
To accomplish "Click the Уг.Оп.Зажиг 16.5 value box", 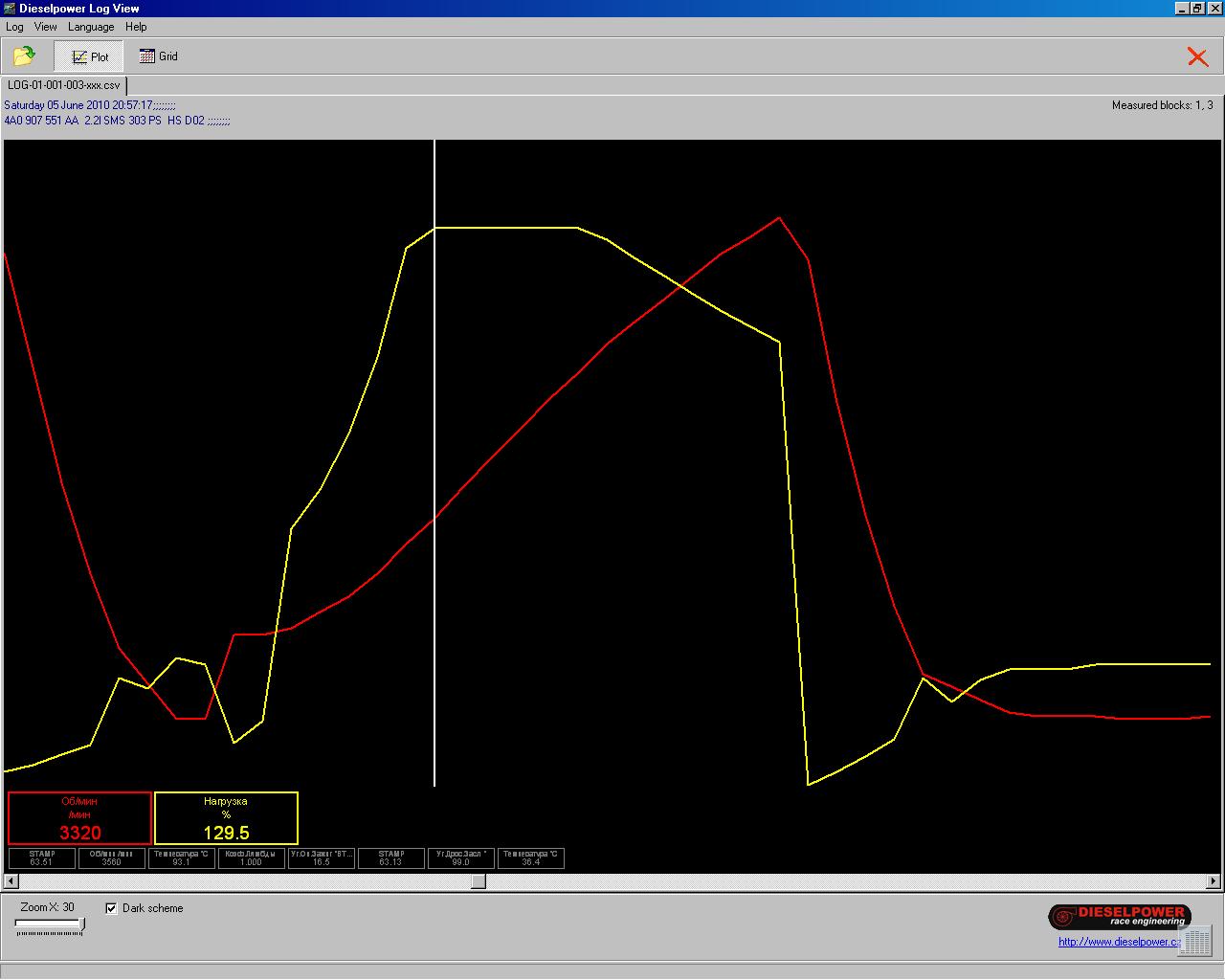I will click(x=322, y=857).
